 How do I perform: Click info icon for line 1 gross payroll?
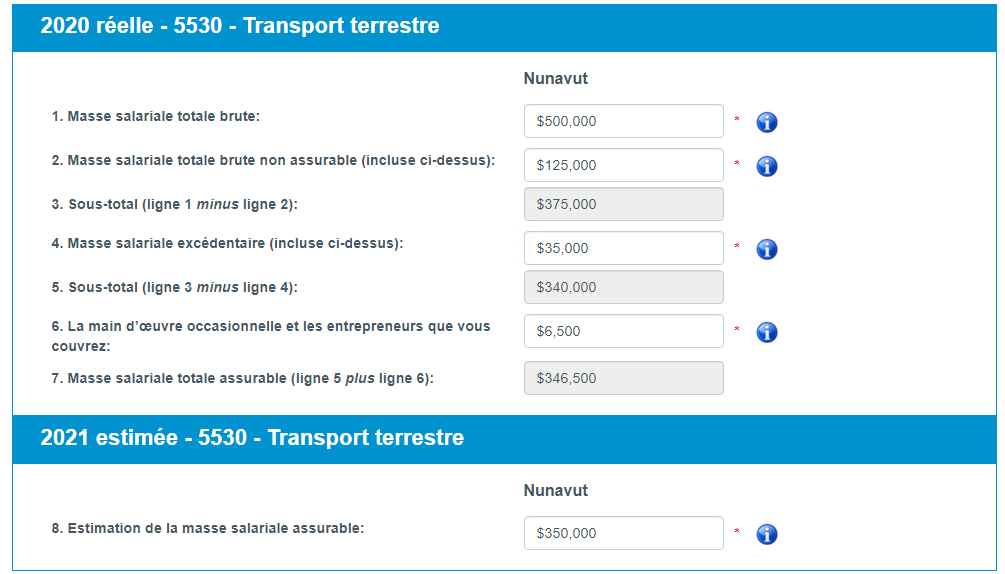767,122
